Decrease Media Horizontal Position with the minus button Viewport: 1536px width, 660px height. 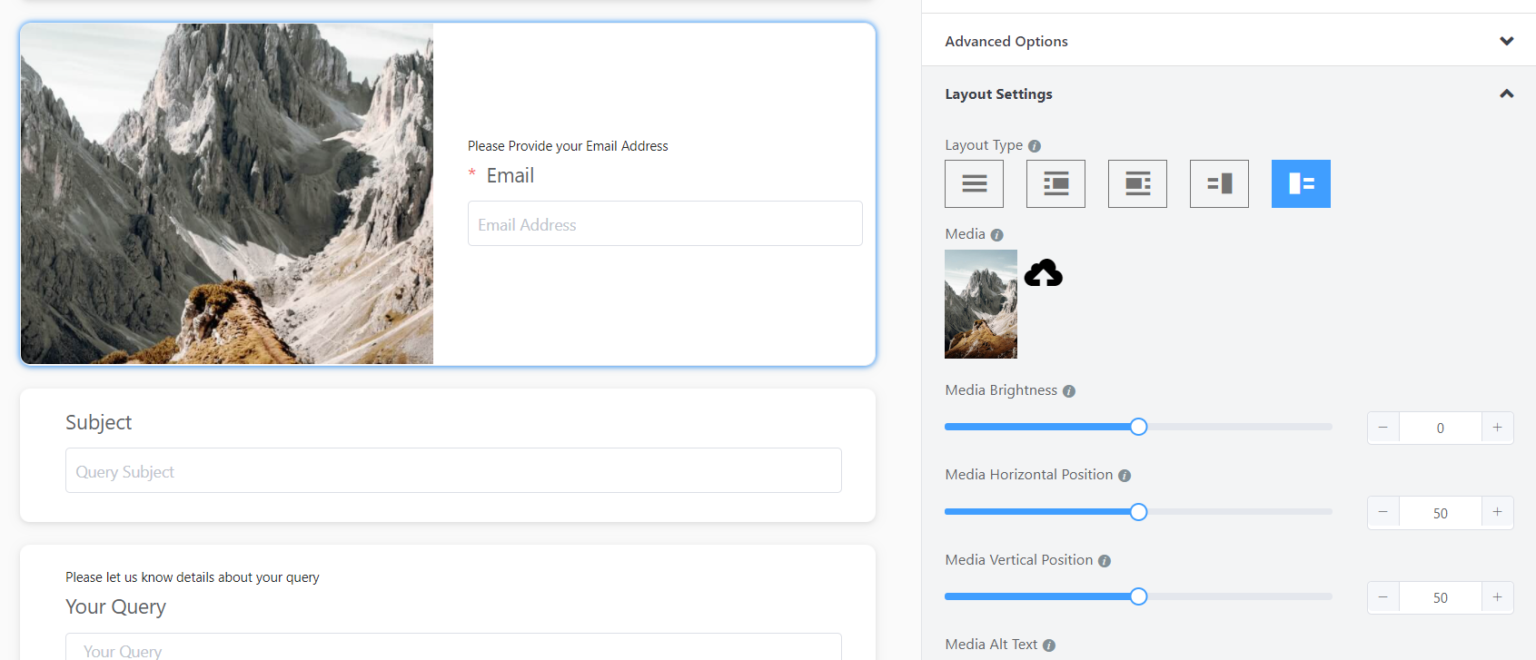pos(1383,512)
